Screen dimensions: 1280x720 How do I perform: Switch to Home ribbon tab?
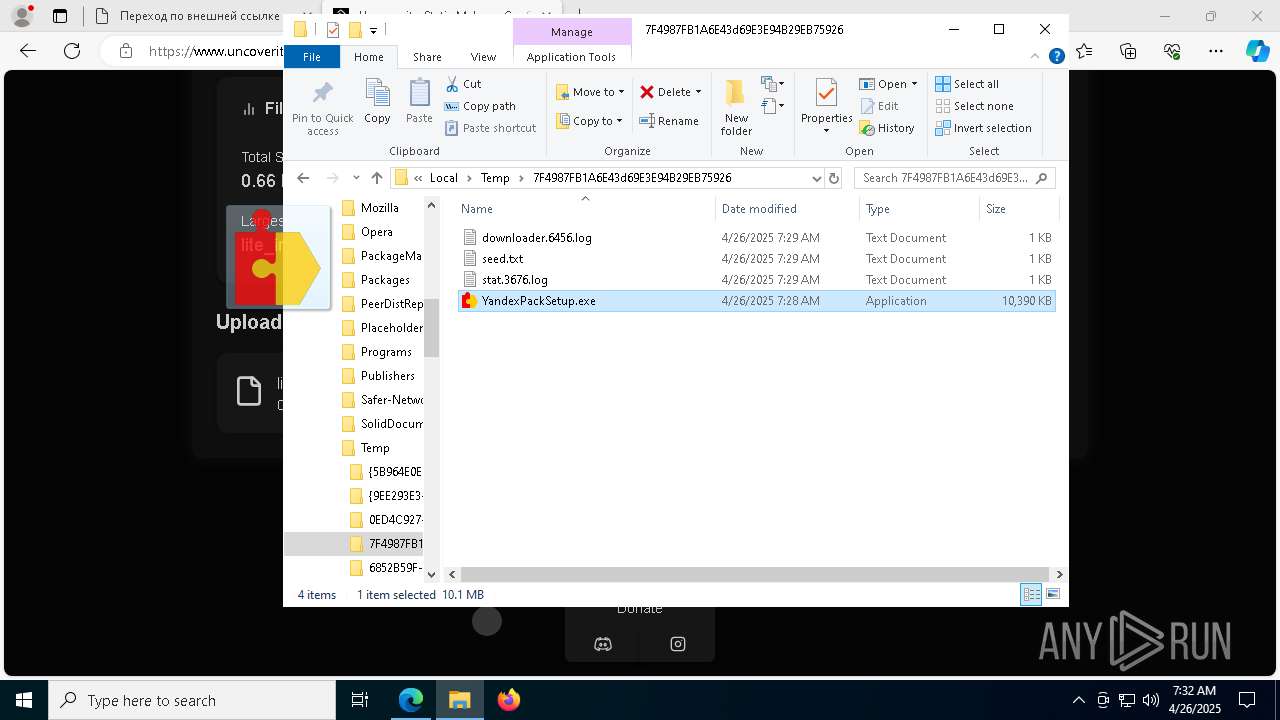coord(368,57)
